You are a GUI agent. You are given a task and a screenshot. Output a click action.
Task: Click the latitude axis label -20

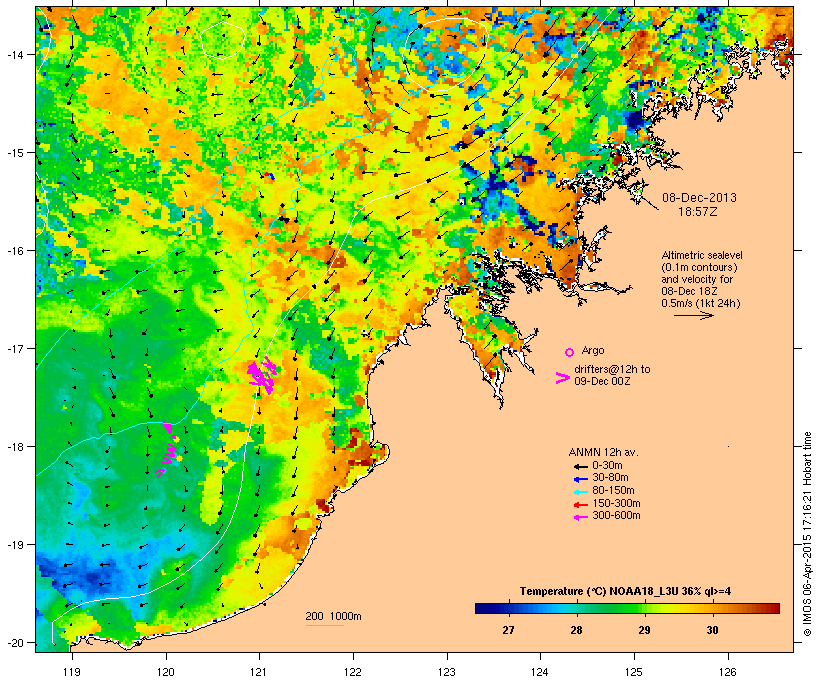(x=14, y=642)
